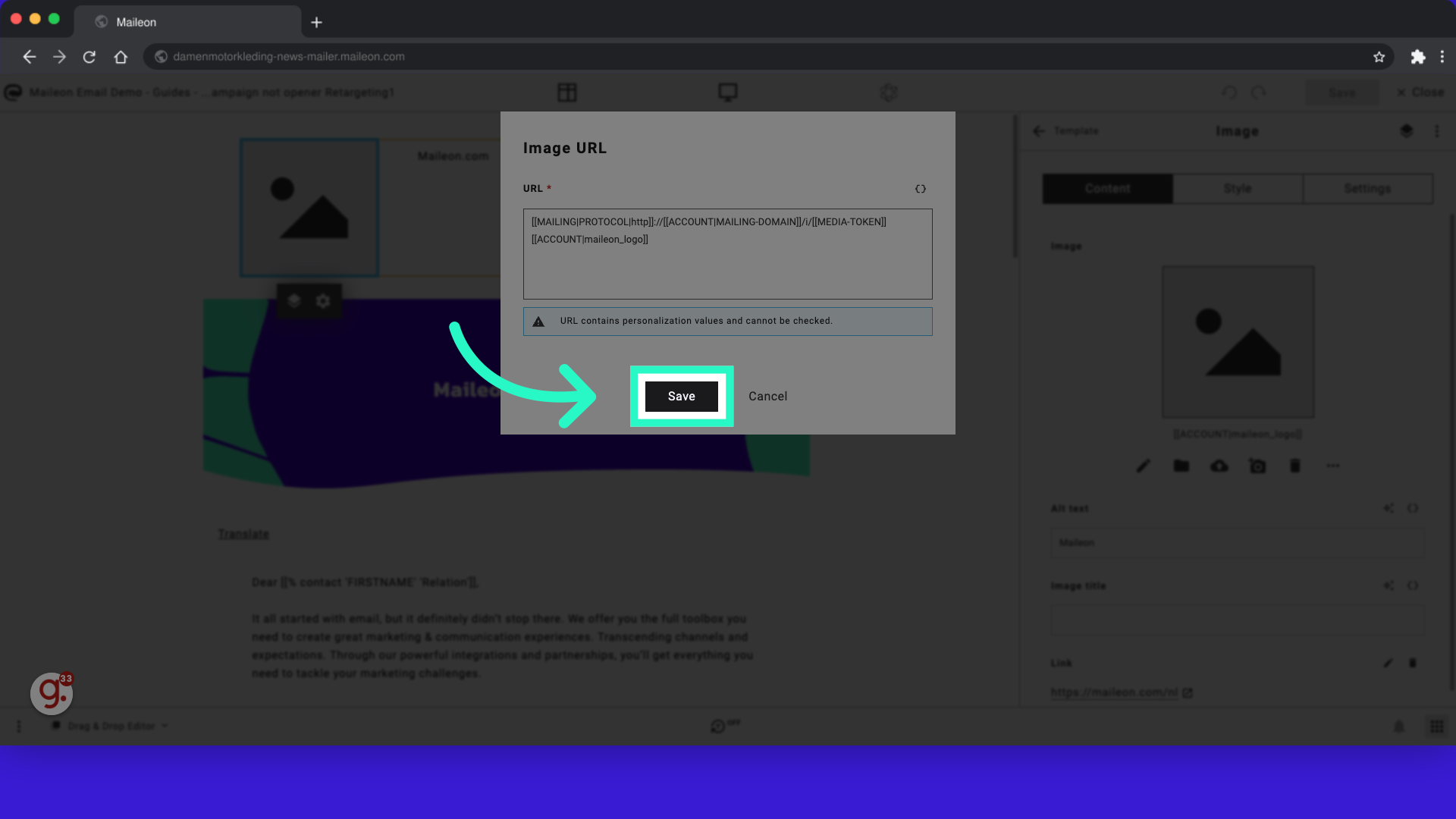Reload the current page
Image resolution: width=1456 pixels, height=819 pixels.
pyautogui.click(x=89, y=57)
